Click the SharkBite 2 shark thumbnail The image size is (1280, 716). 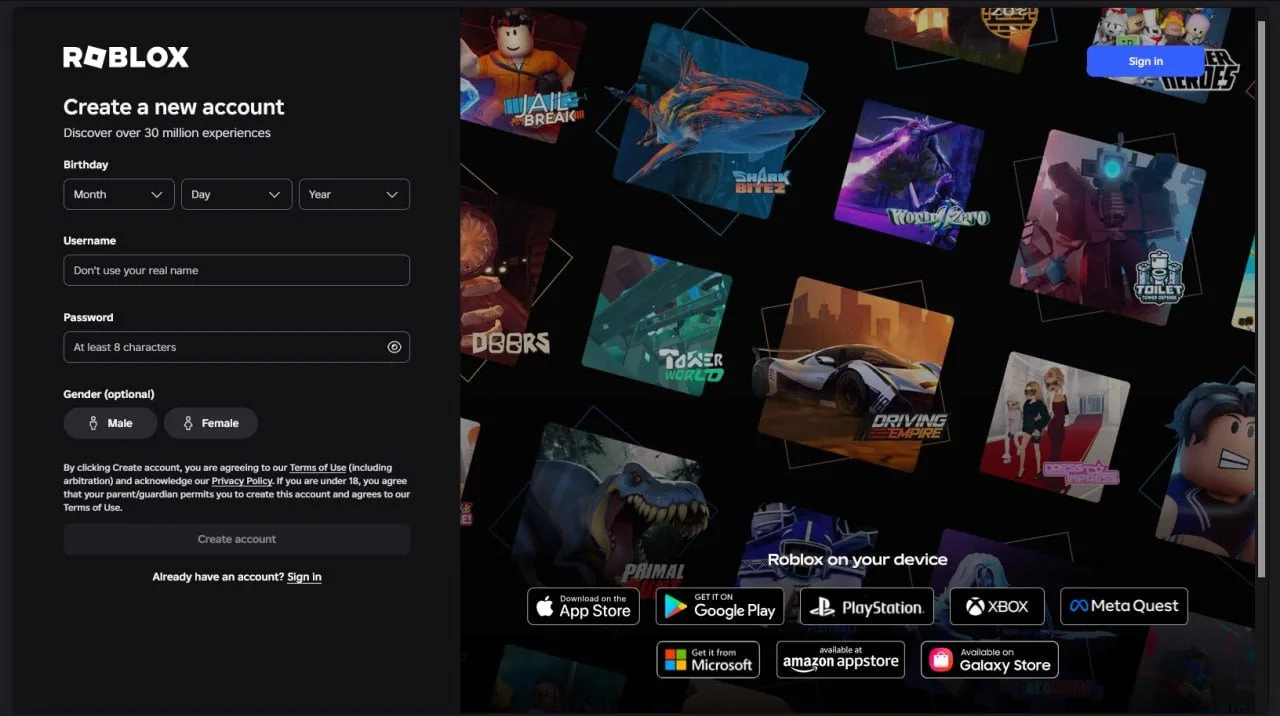pyautogui.click(x=712, y=120)
